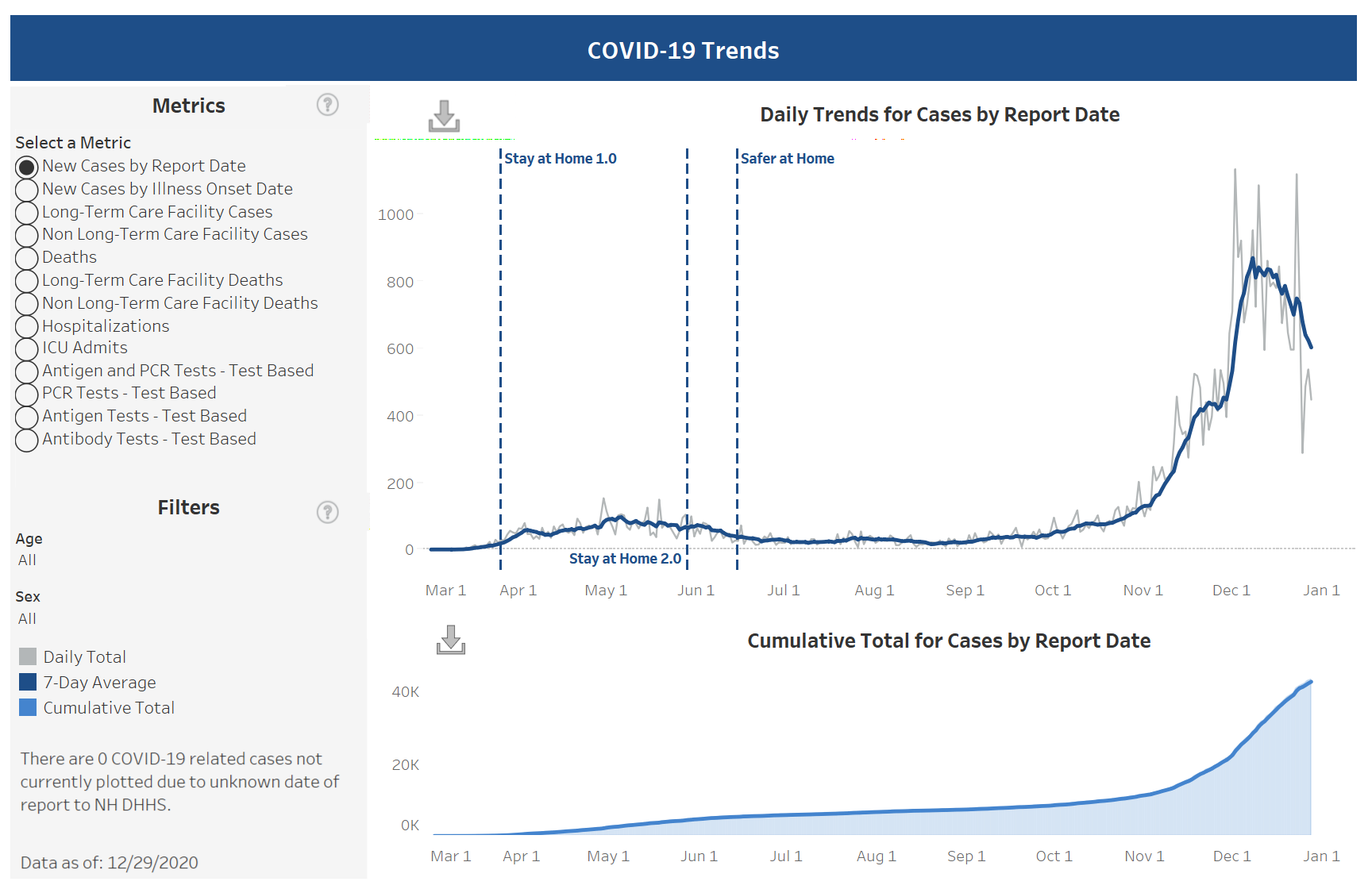Select Non Long-Term Care Facility Deaths
The image size is (1372, 889).
coord(27,304)
